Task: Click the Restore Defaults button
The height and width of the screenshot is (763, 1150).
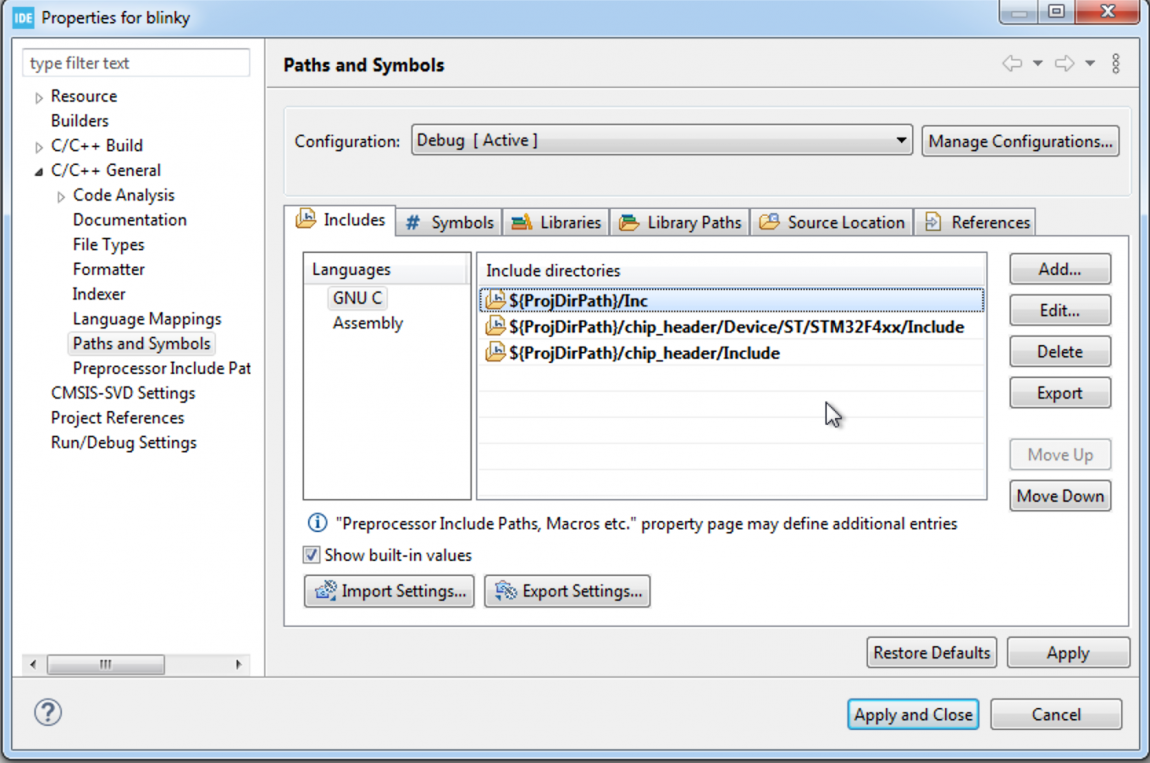Action: point(931,652)
